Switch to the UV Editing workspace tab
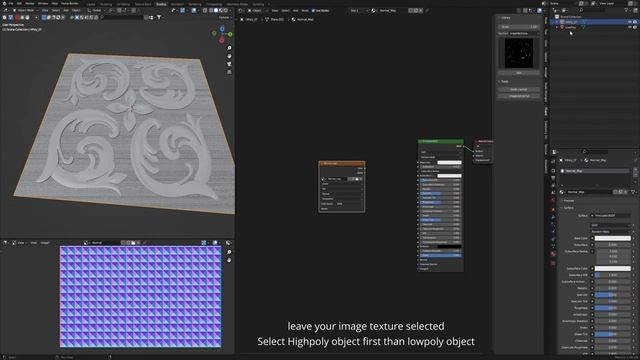640x360 pixels. point(123,4)
